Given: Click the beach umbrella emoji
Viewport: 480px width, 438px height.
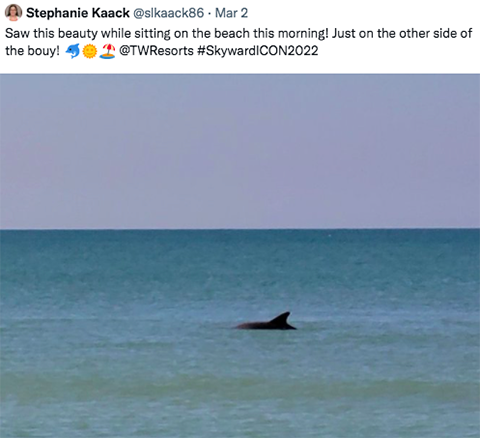Looking at the screenshot, I should click(x=107, y=51).
